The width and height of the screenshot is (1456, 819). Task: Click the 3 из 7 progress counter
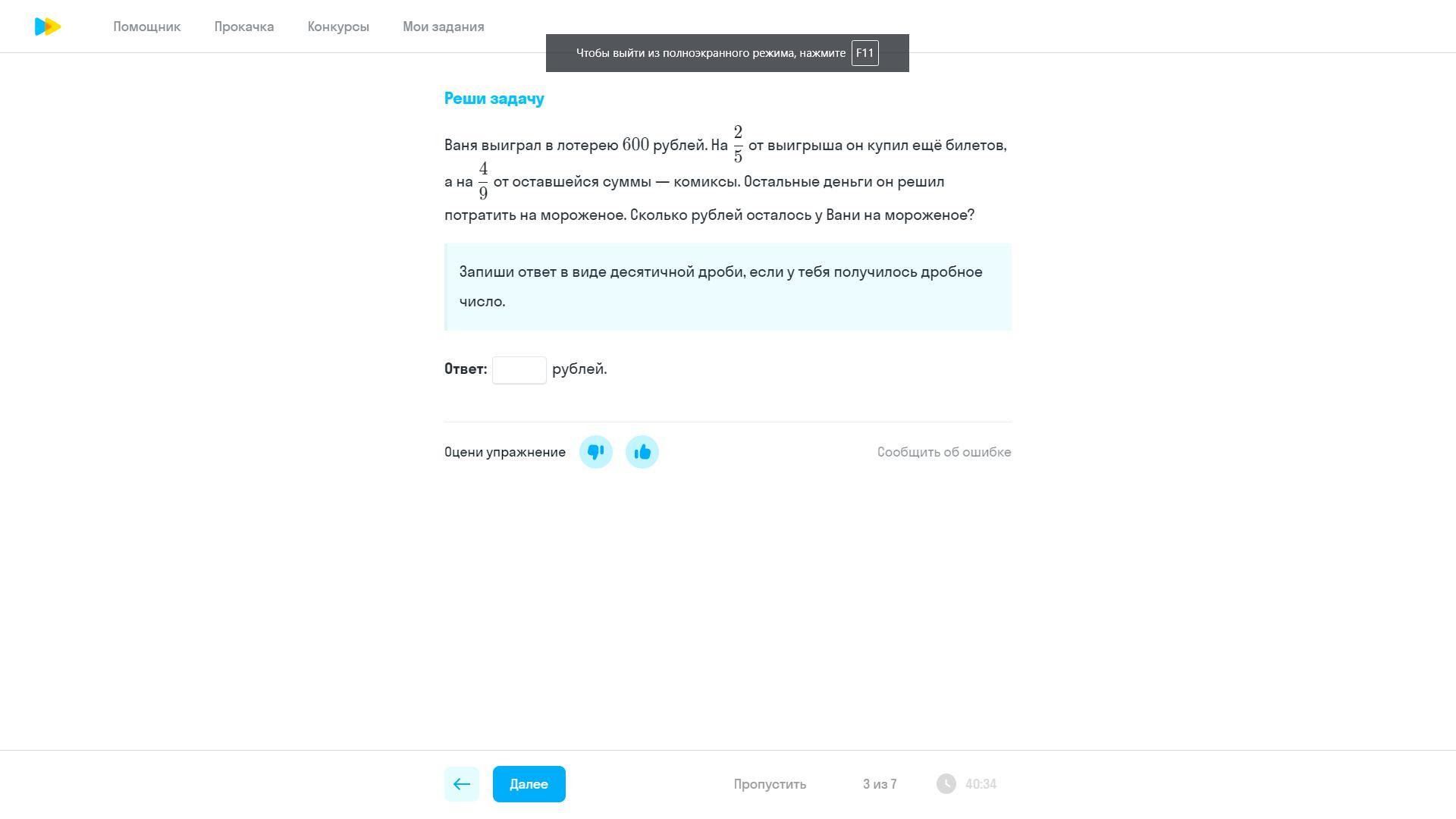pos(880,784)
